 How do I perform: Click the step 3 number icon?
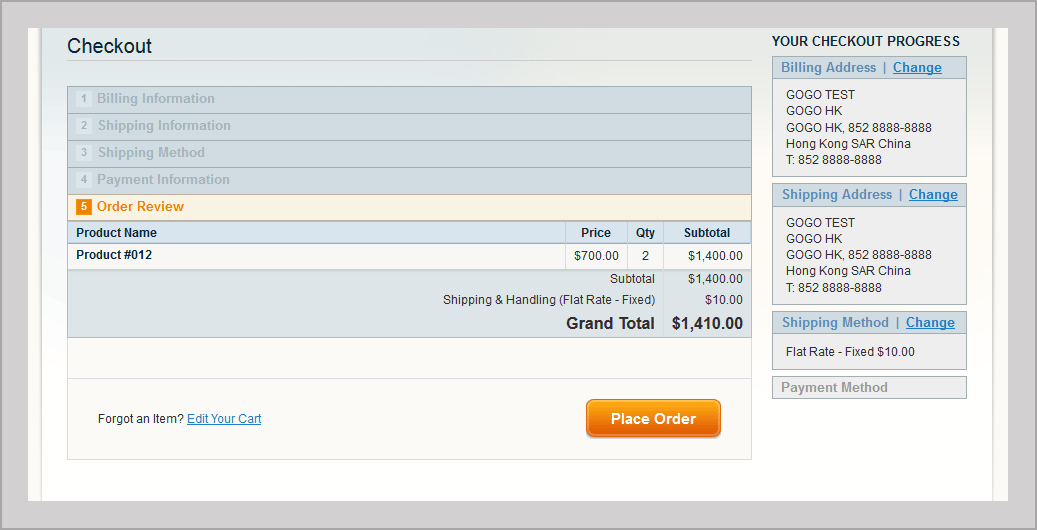pos(84,153)
